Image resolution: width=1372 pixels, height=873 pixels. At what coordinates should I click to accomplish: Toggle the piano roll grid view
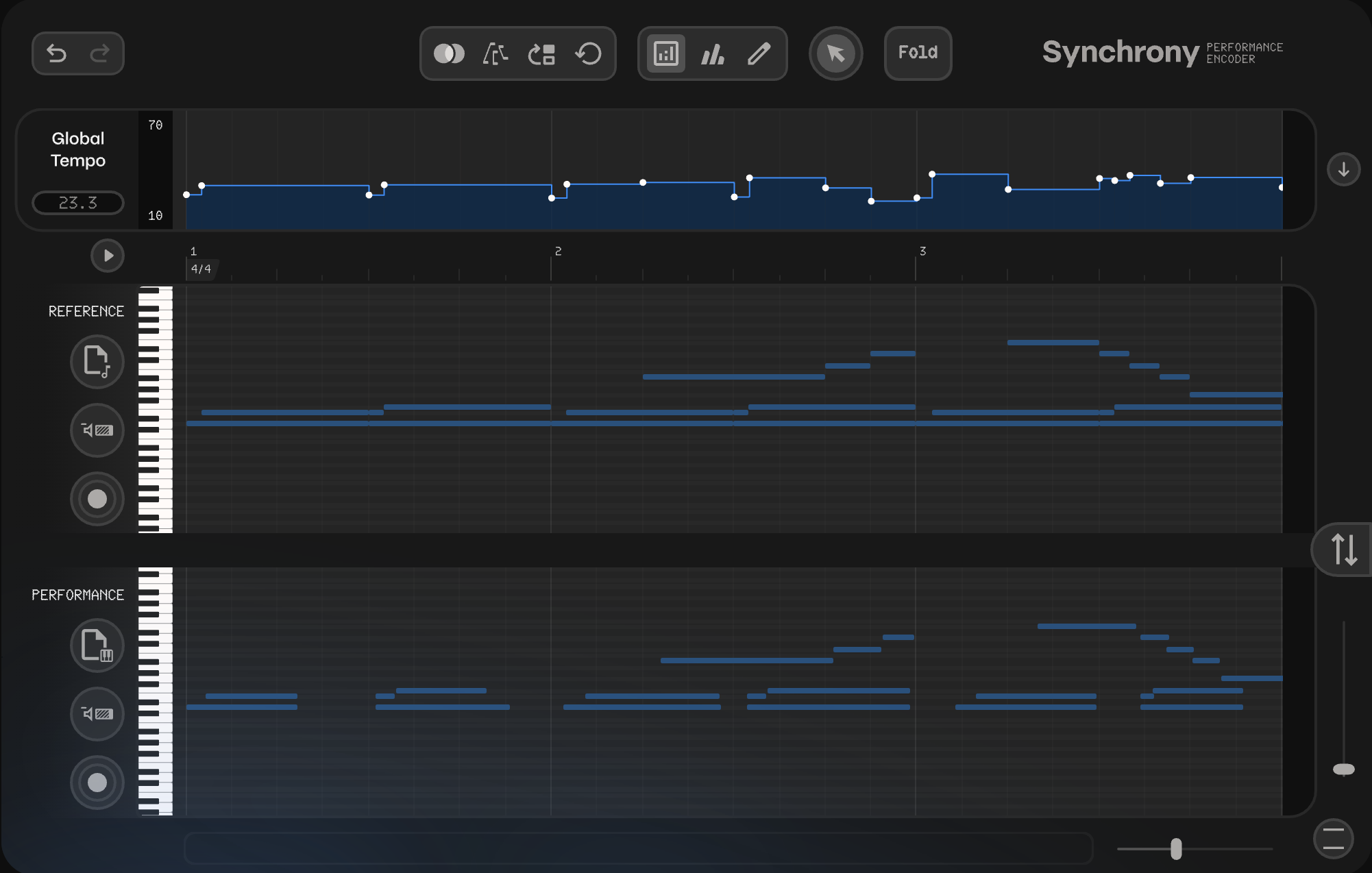coord(666,53)
